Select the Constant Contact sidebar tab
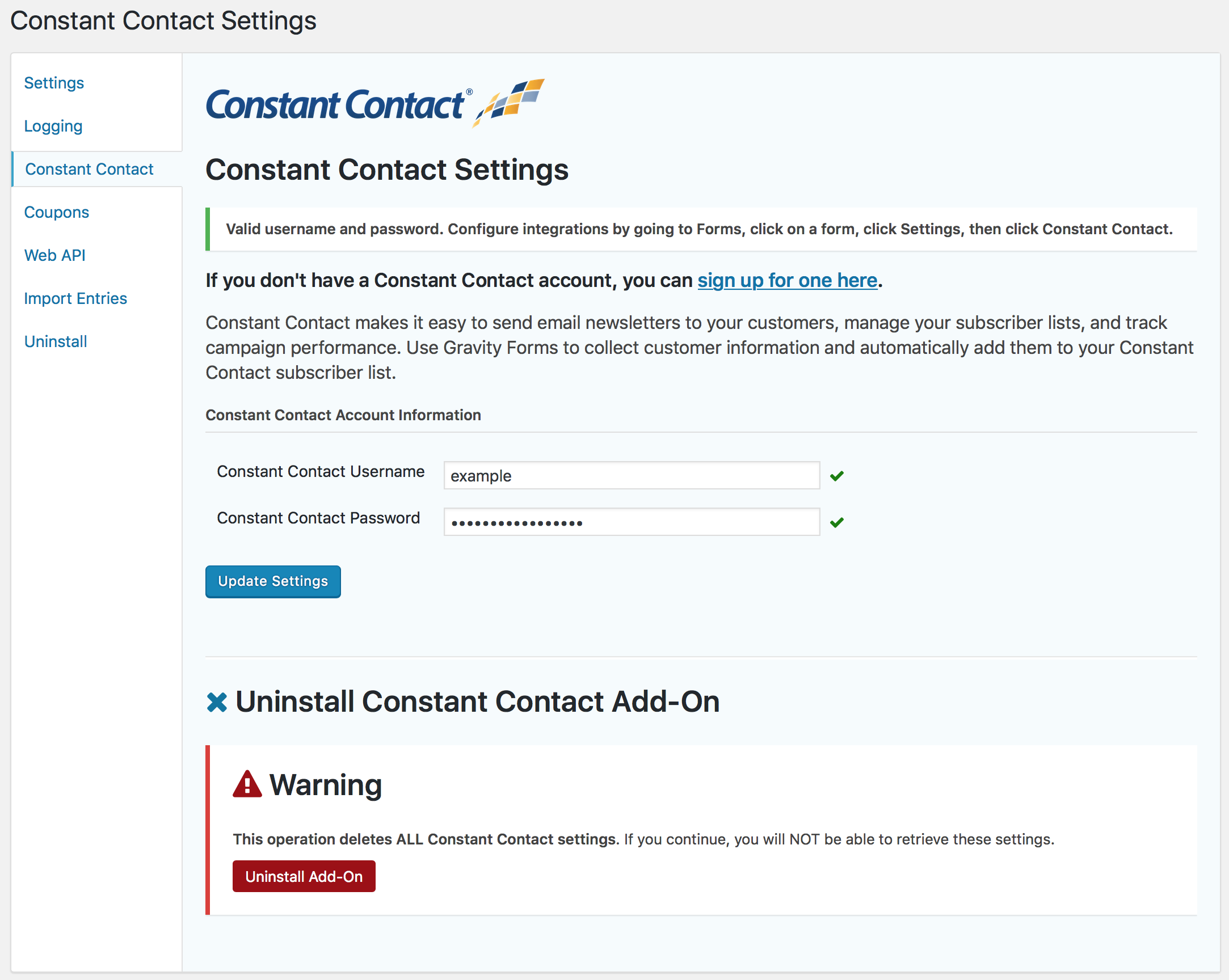 click(89, 169)
